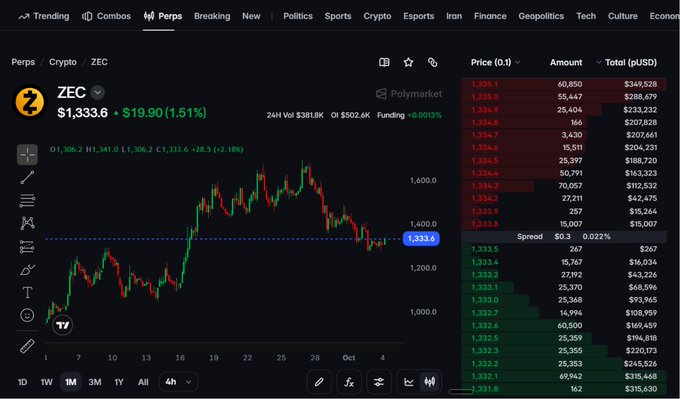Image resolution: width=680 pixels, height=399 pixels.
Task: Choose the pattern drawing tool
Action: coord(27,223)
